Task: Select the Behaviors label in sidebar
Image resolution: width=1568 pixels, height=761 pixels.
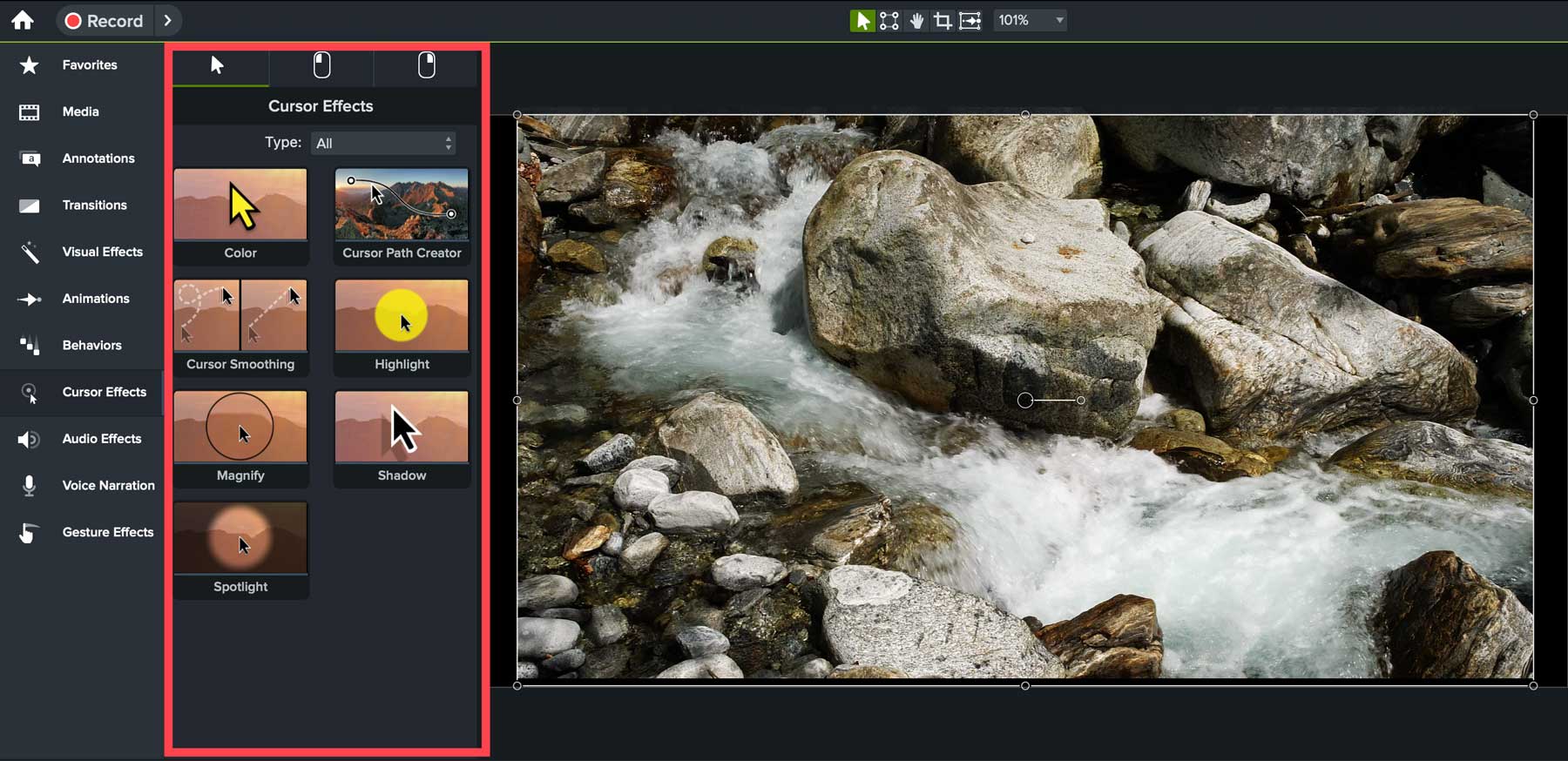Action: [x=91, y=346]
